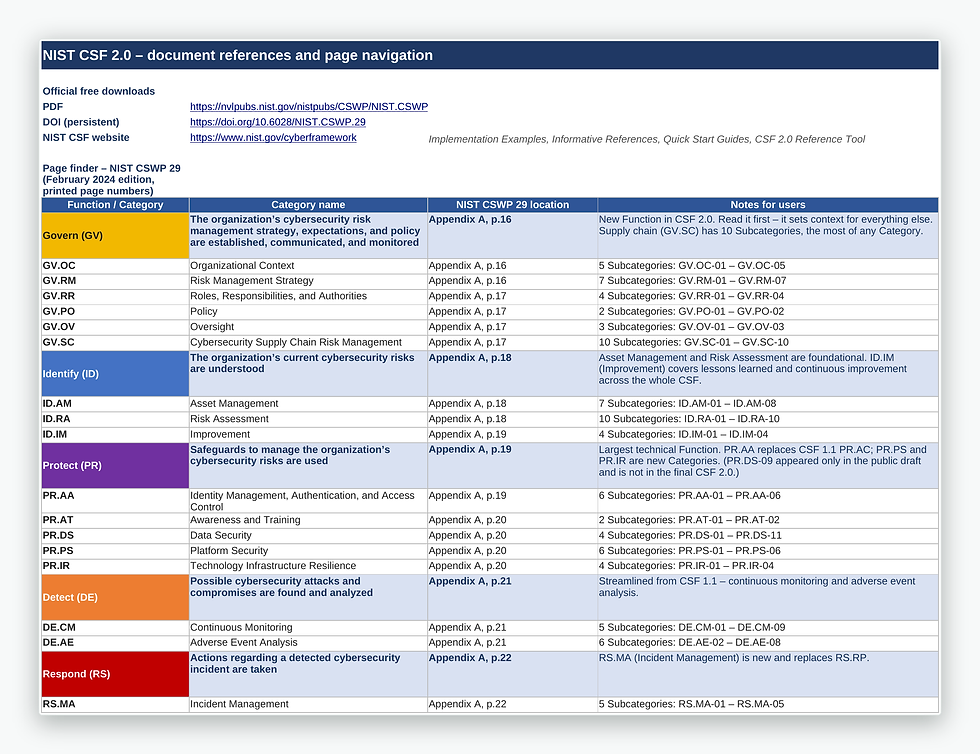Screen dimensions: 980x754
Task: Click the 'DOI (persistent)' label
Action: (x=81, y=122)
